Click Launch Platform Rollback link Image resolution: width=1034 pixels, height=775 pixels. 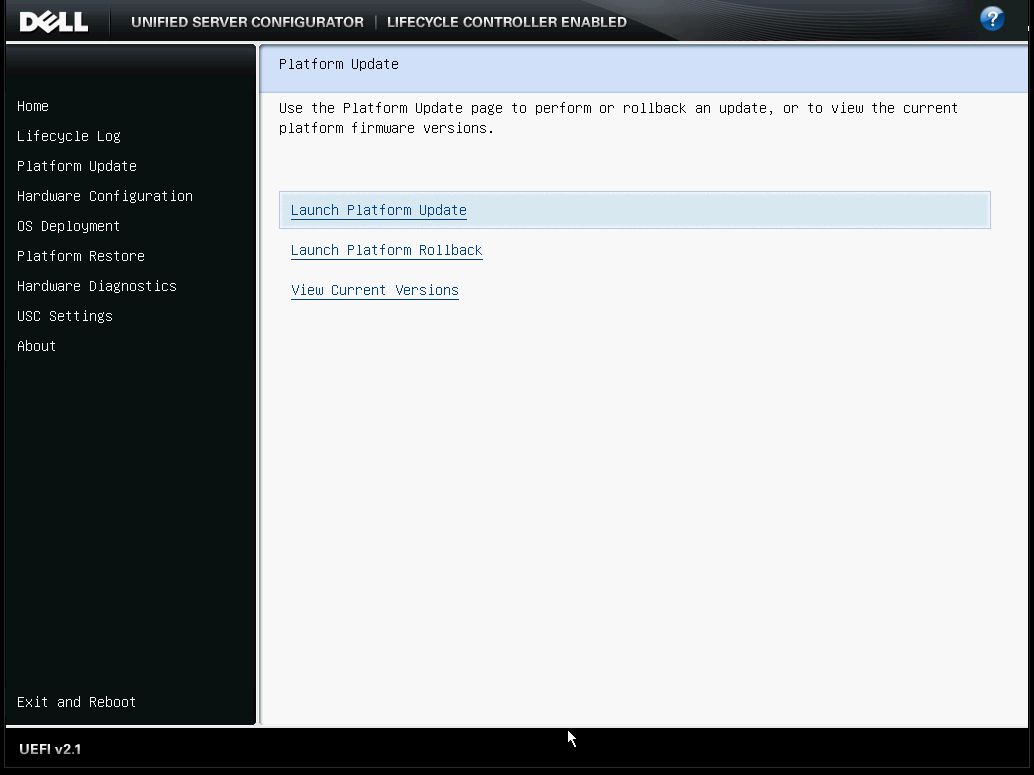386,250
